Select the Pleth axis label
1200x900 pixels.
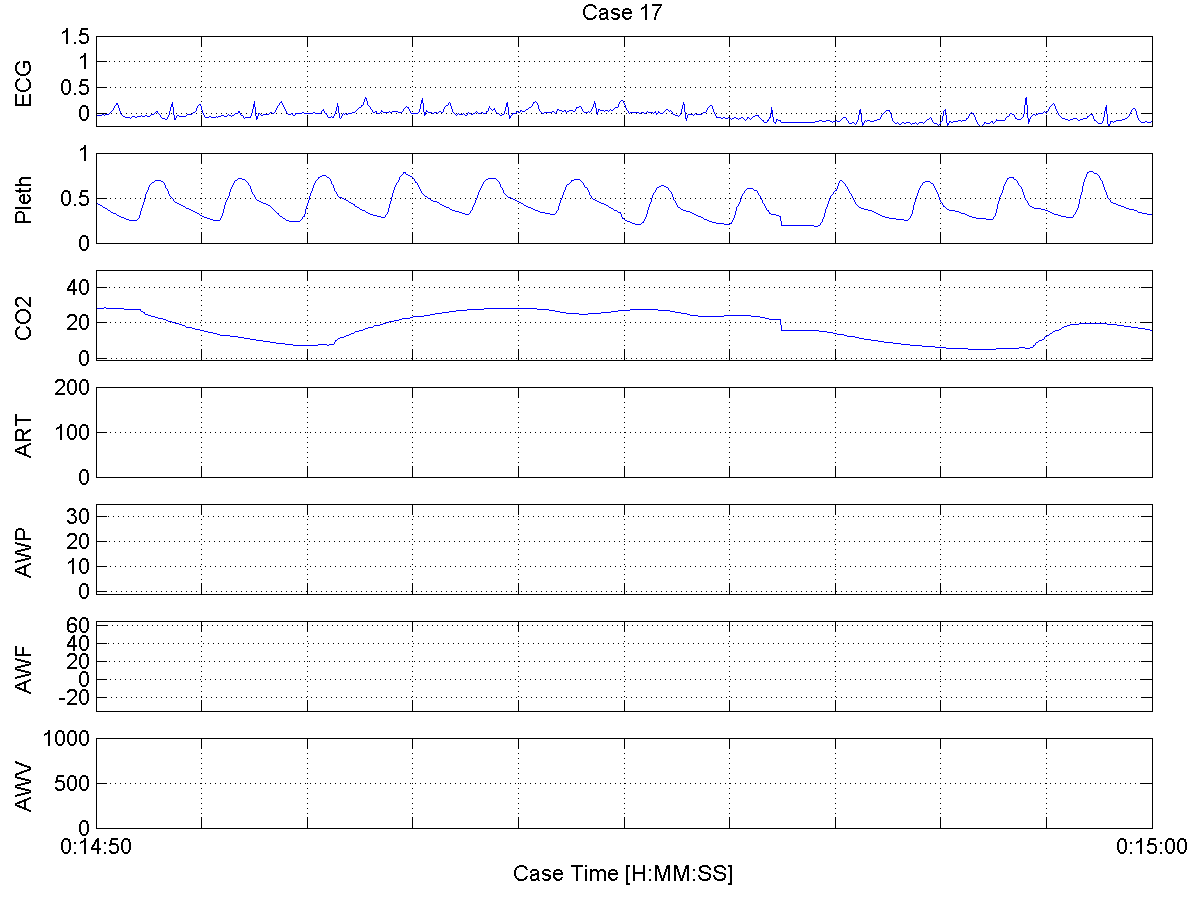click(23, 198)
